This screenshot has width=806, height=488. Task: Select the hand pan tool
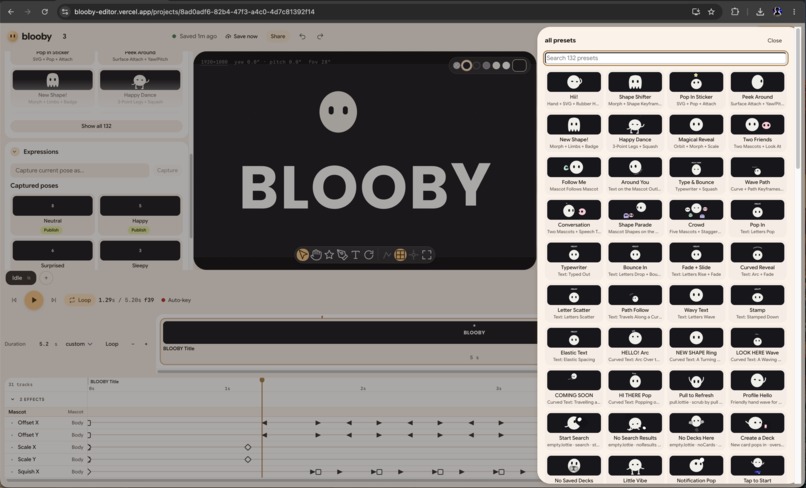(316, 255)
